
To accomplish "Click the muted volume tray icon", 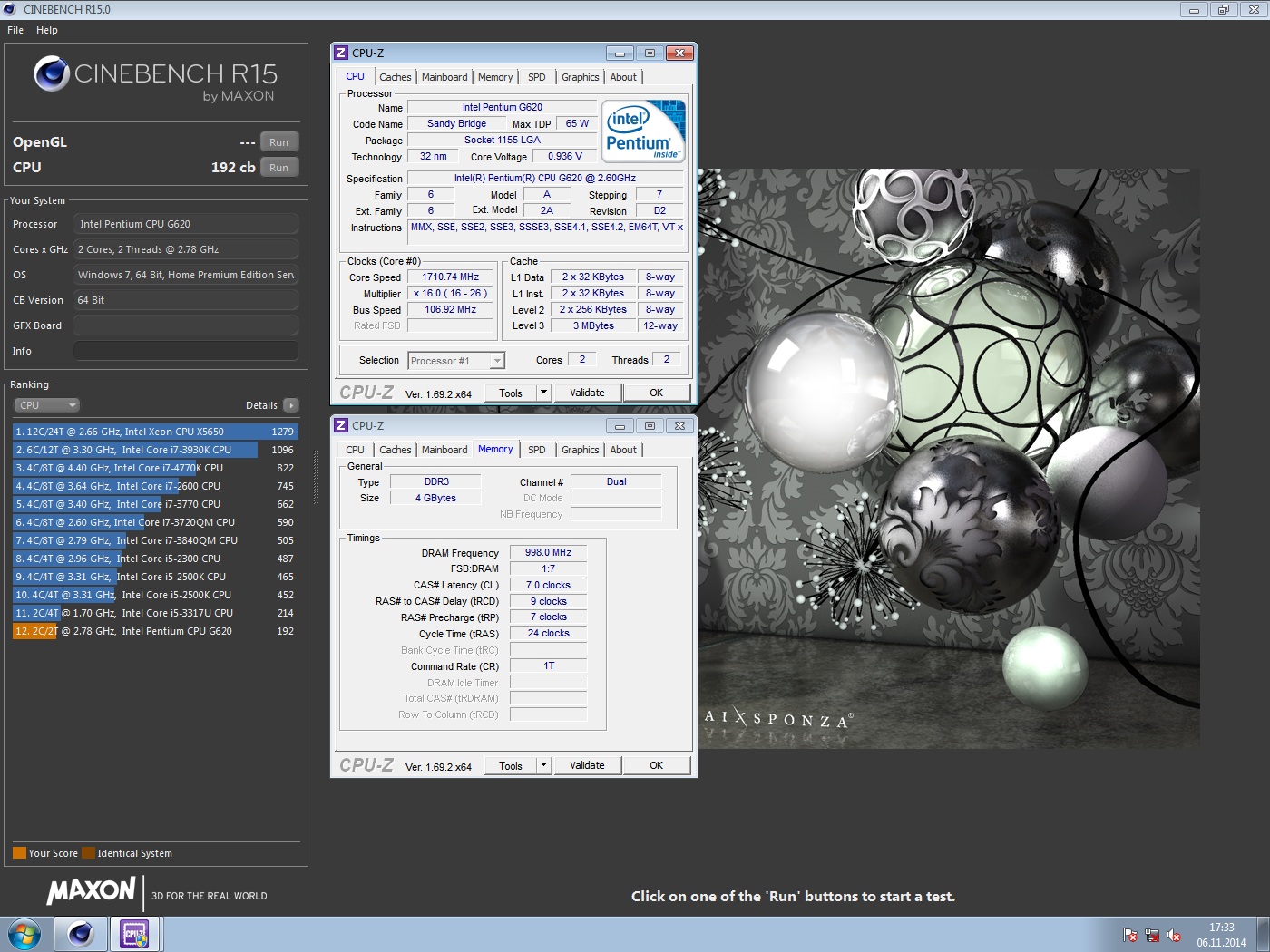I will click(1174, 935).
